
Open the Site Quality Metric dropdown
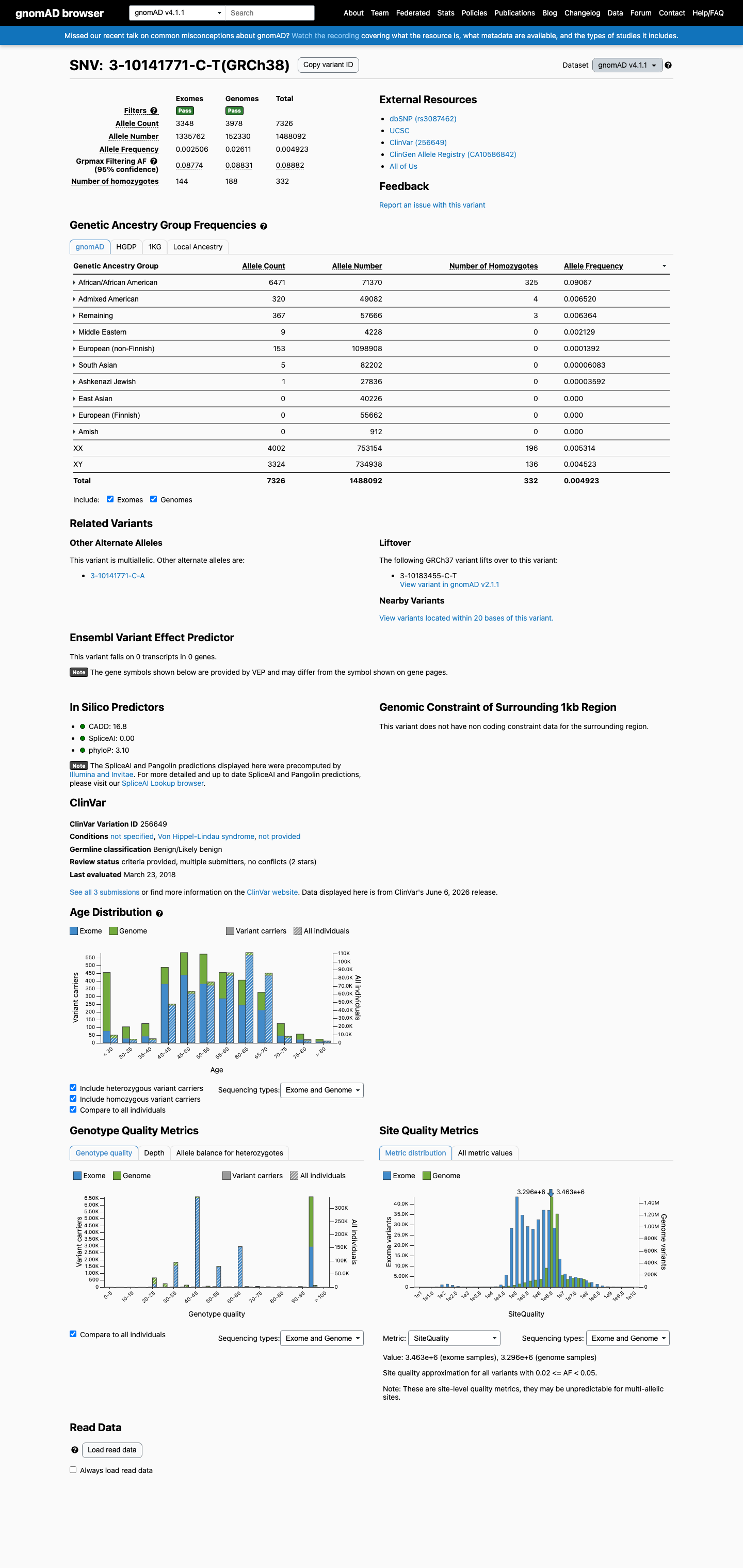pos(454,1338)
